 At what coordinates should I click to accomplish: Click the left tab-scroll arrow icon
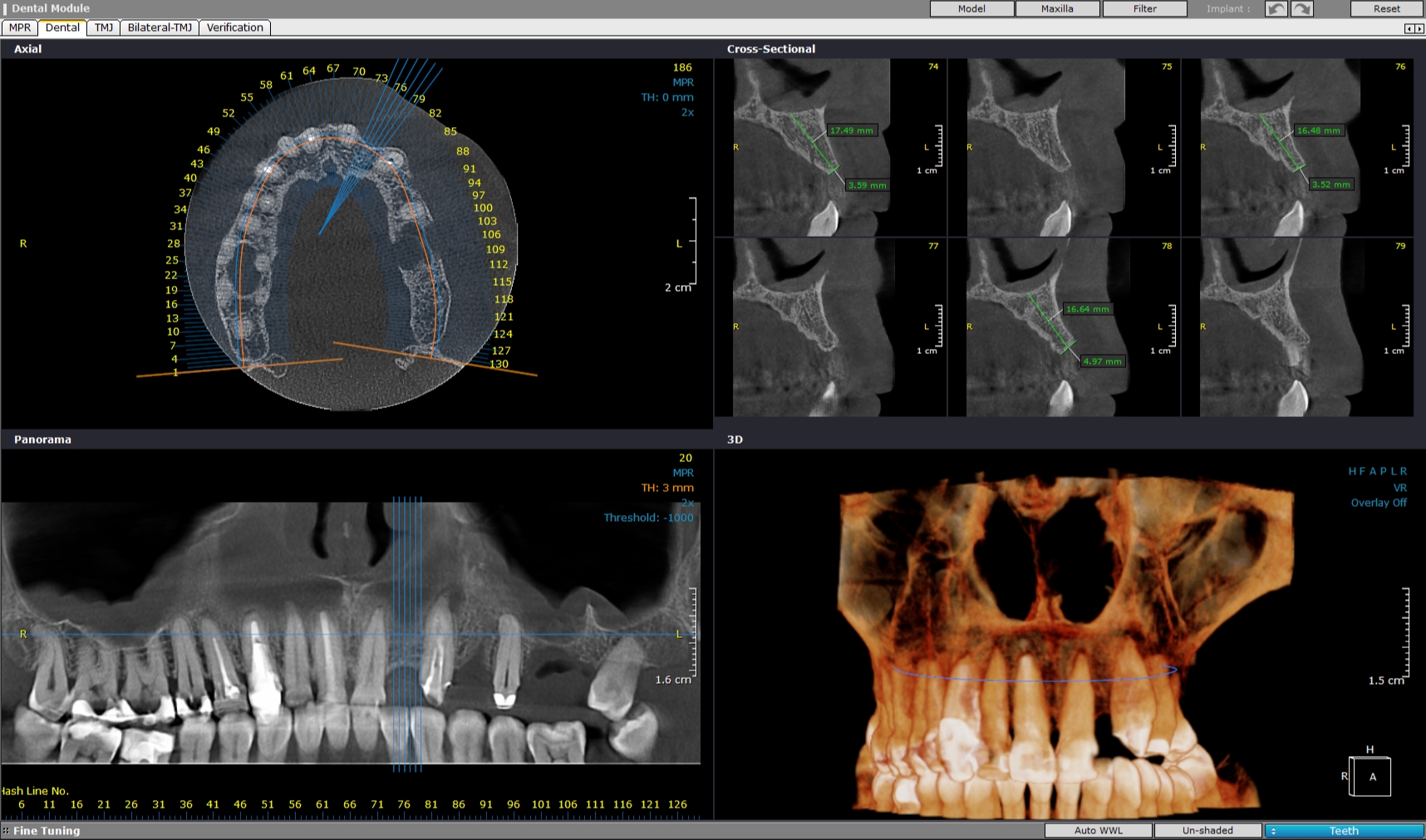[1409, 28]
